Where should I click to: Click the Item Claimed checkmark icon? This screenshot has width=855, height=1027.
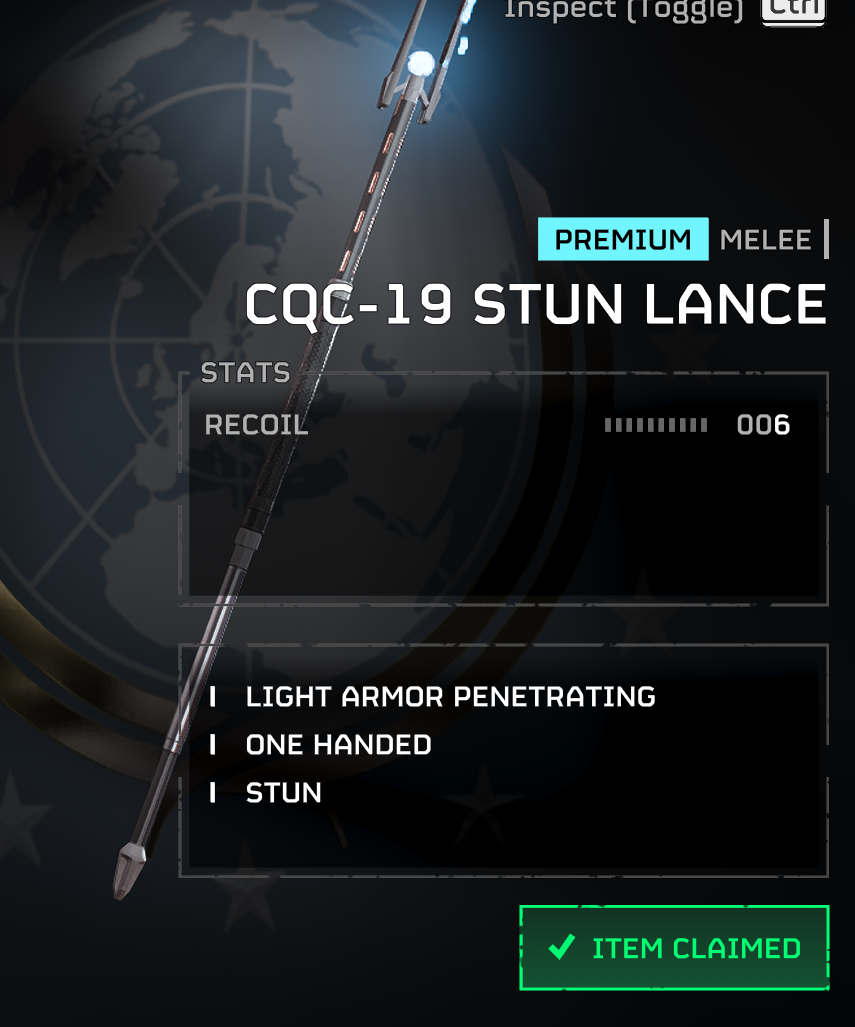click(x=561, y=946)
